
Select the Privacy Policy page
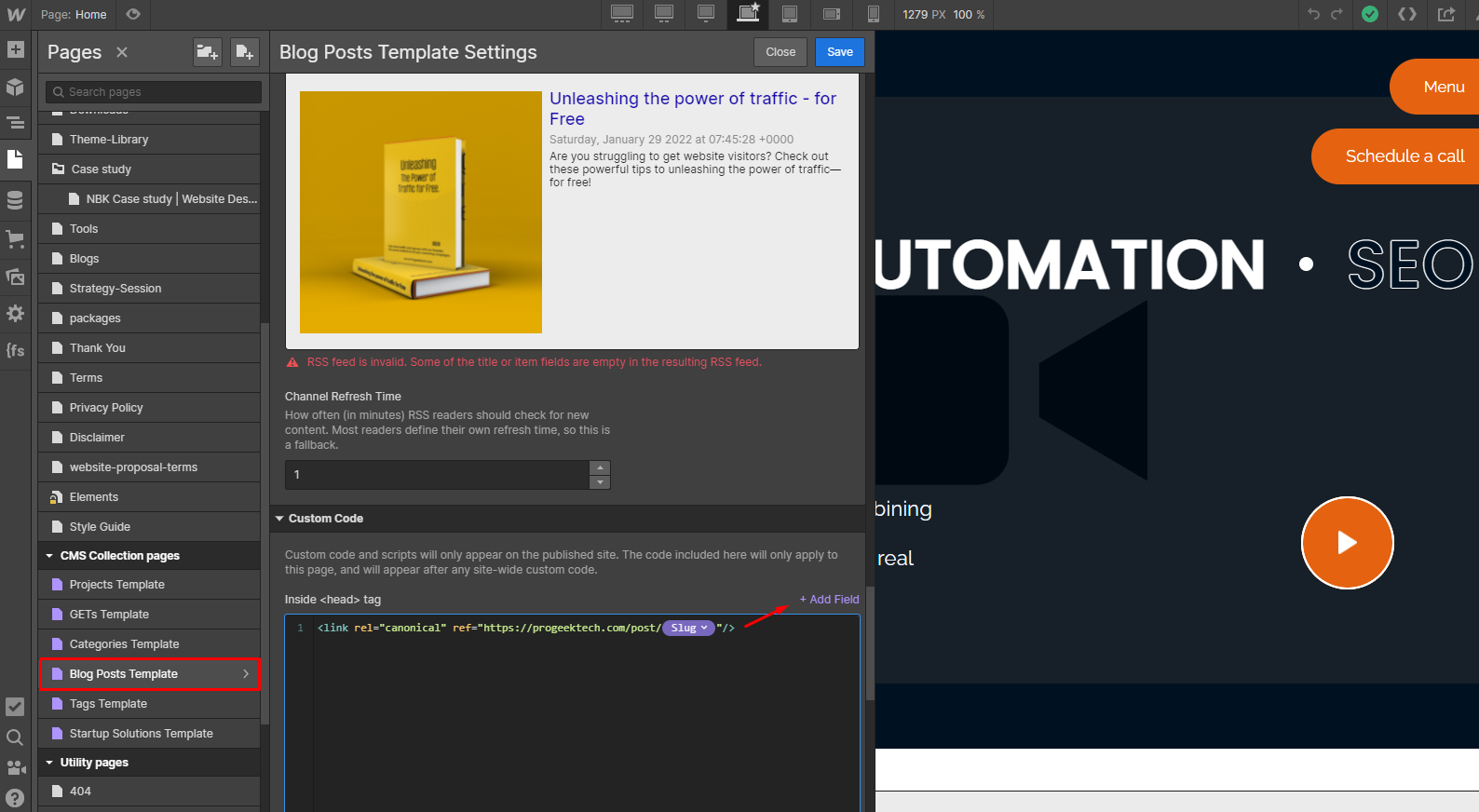[149, 408]
